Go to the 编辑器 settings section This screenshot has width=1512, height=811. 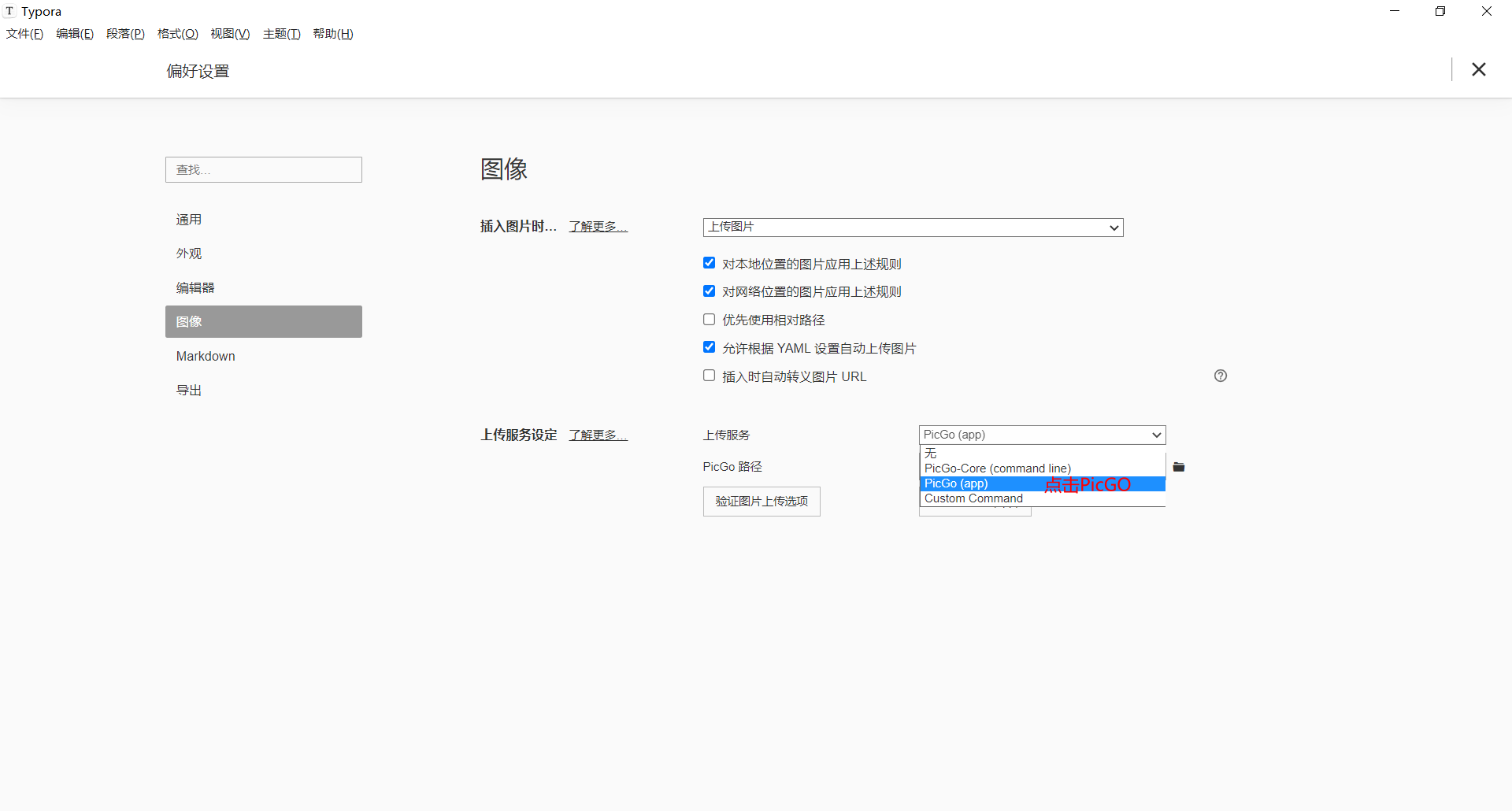click(x=264, y=288)
